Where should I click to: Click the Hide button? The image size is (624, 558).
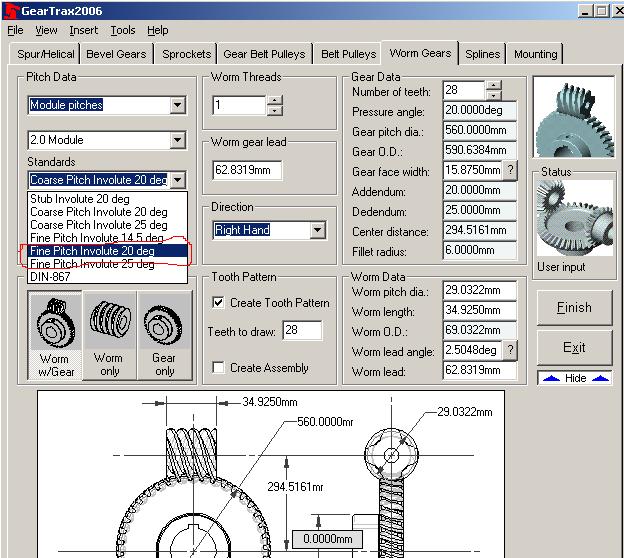pos(575,378)
